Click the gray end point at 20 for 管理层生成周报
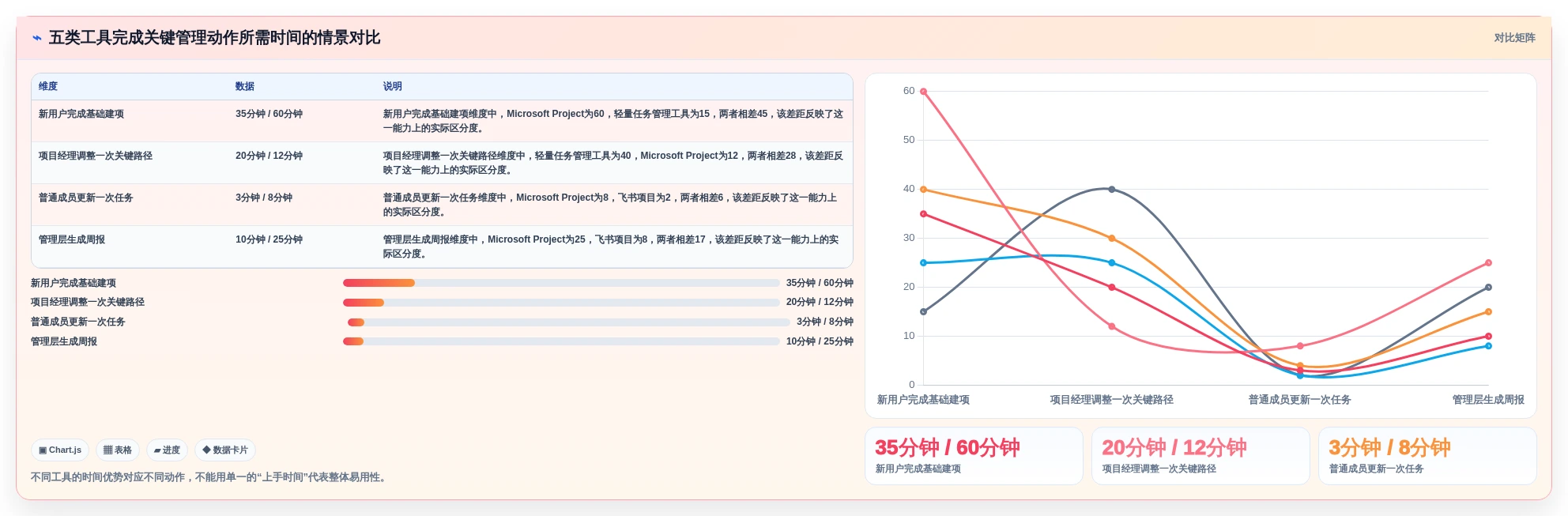The height and width of the screenshot is (516, 1568). (x=1488, y=288)
